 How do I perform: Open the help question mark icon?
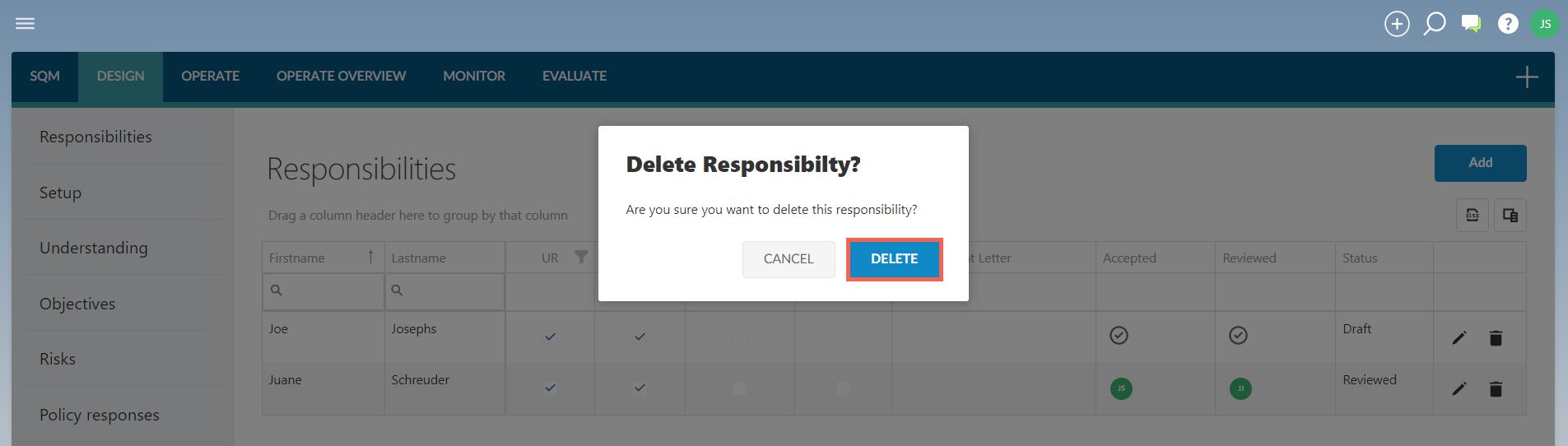tap(1508, 24)
